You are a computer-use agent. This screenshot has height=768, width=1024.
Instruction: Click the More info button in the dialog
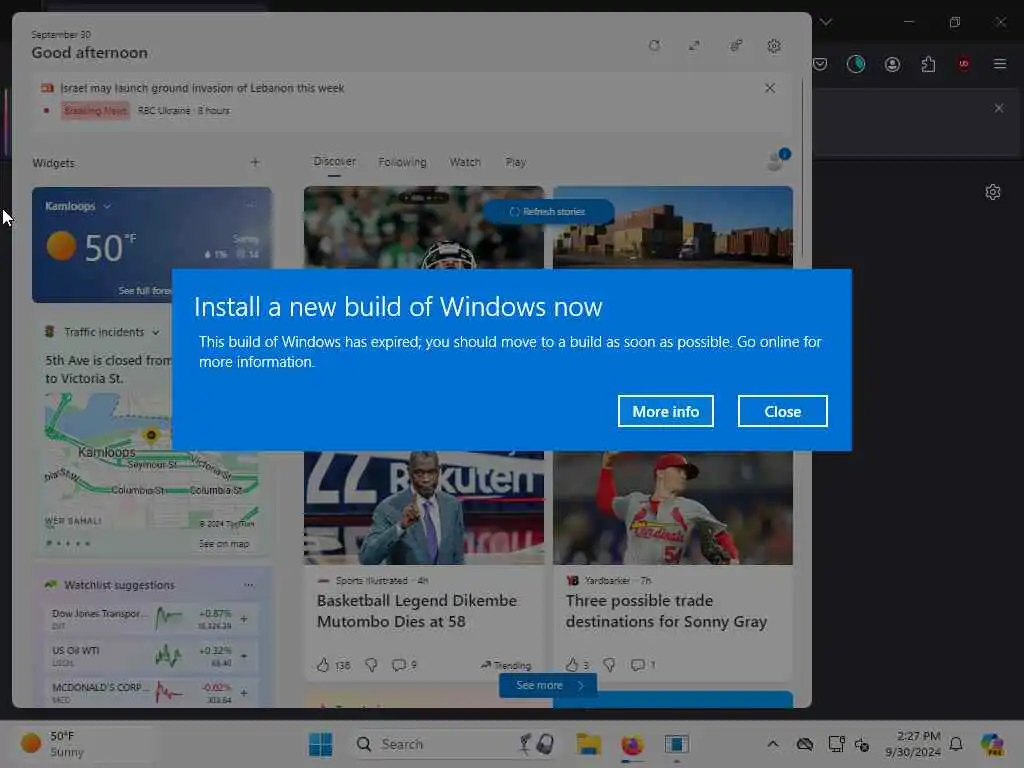pyautogui.click(x=665, y=411)
